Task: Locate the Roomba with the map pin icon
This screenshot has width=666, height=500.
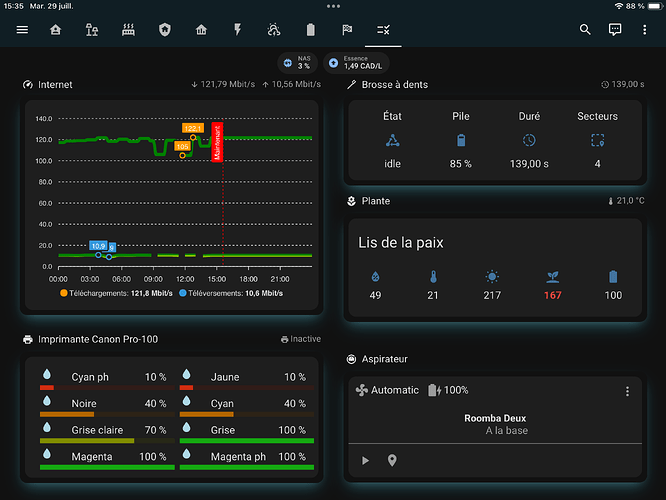Action: [392, 460]
